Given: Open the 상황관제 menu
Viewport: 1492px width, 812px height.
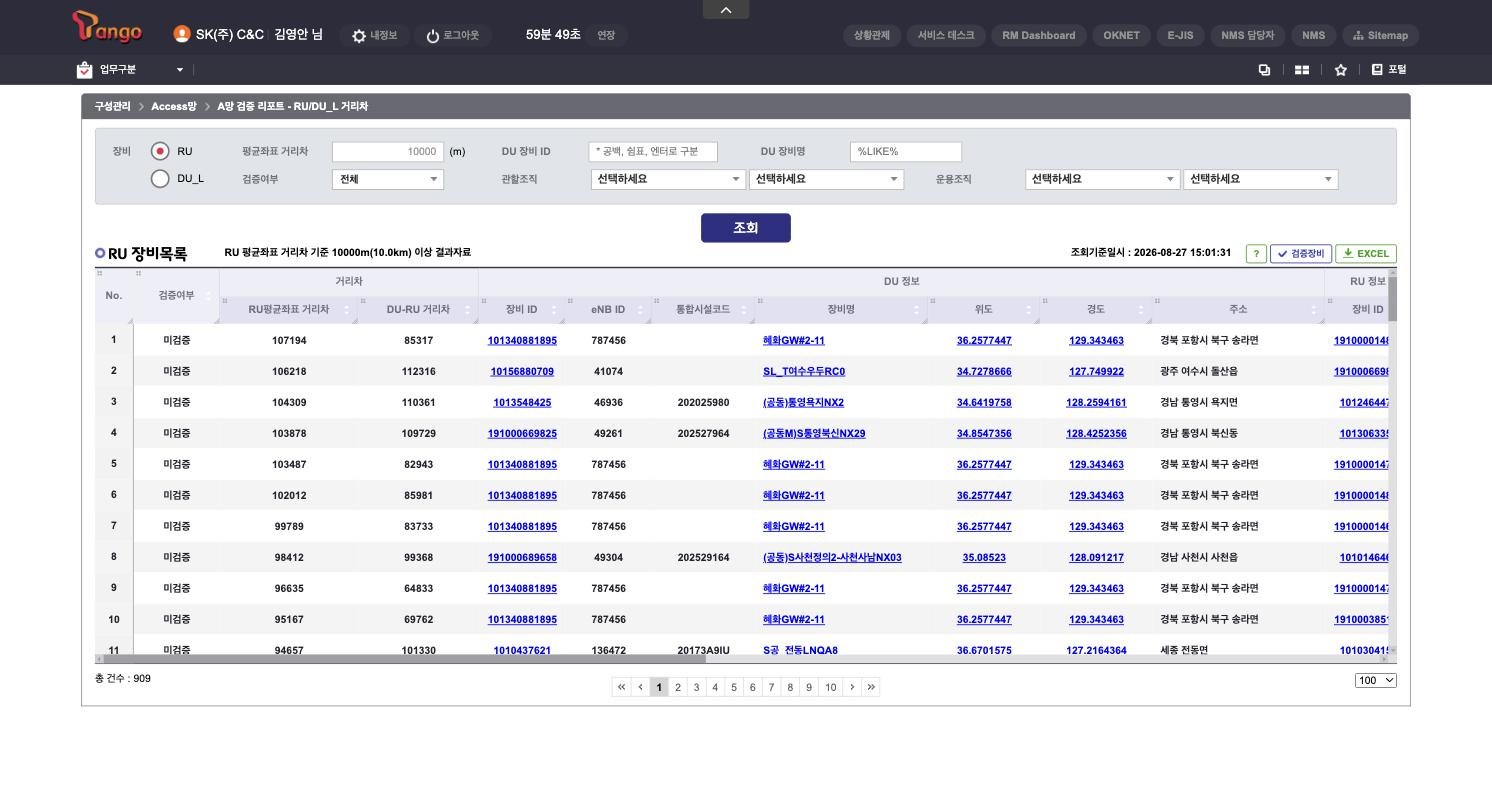Looking at the screenshot, I should point(872,35).
